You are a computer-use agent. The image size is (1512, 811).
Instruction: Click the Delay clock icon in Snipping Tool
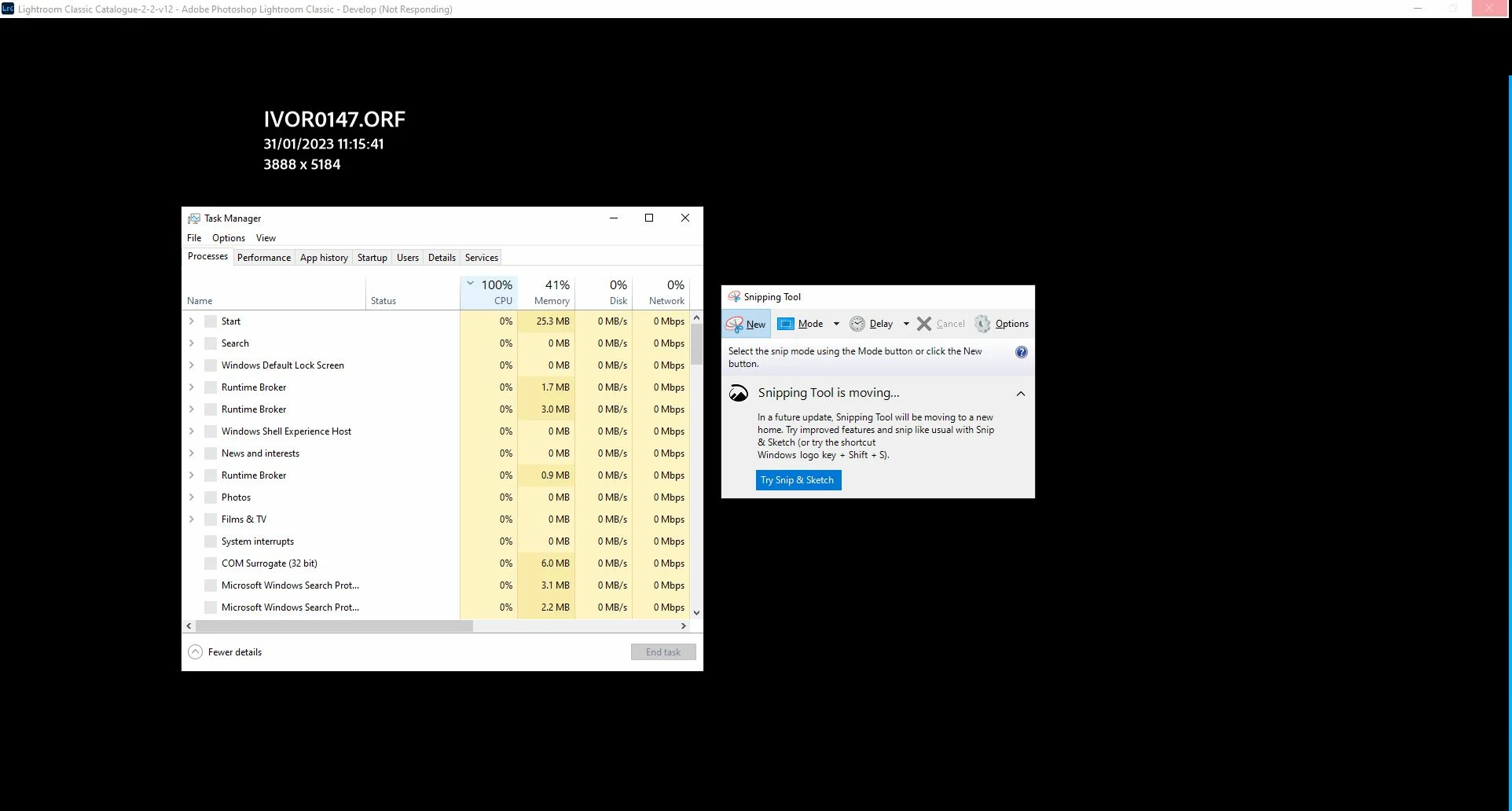[x=857, y=324]
